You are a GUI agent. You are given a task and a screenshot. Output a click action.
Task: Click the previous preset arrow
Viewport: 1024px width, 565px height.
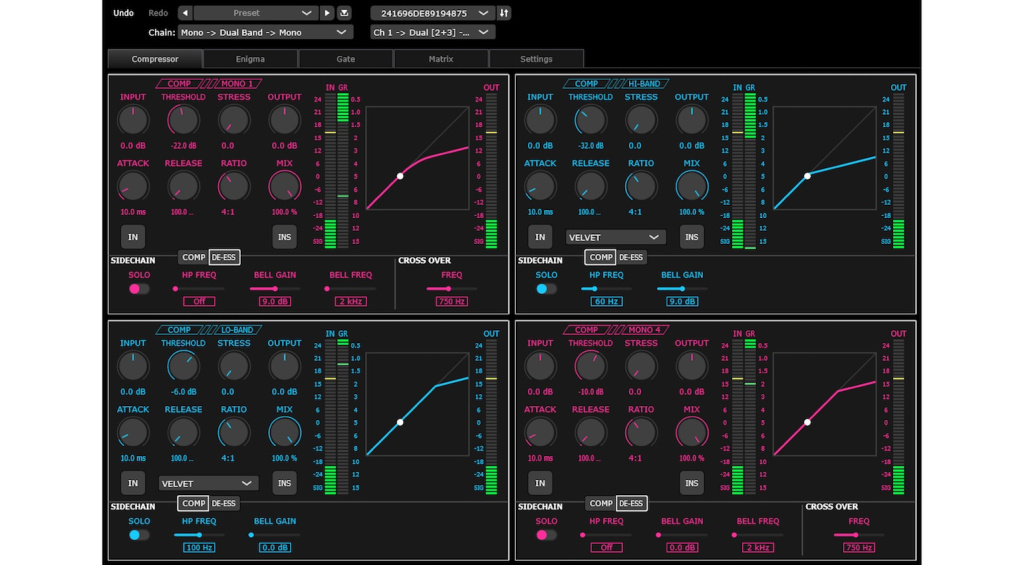185,13
